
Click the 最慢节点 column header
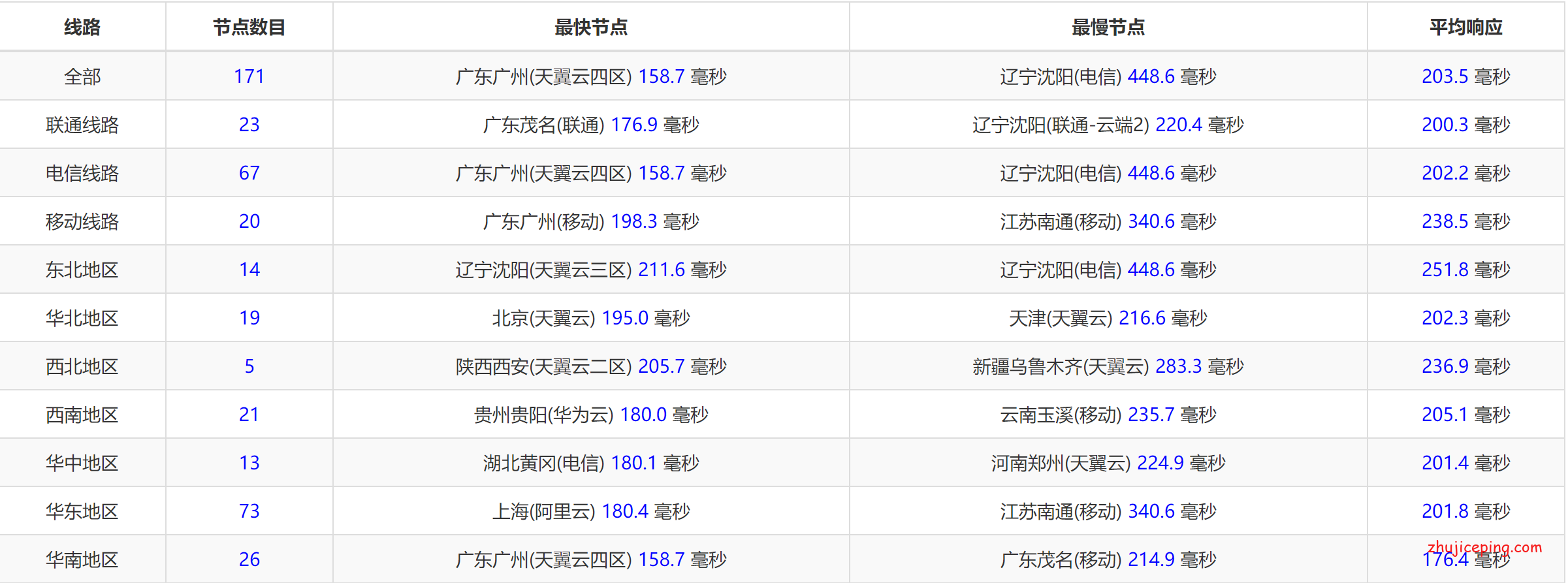click(1108, 27)
